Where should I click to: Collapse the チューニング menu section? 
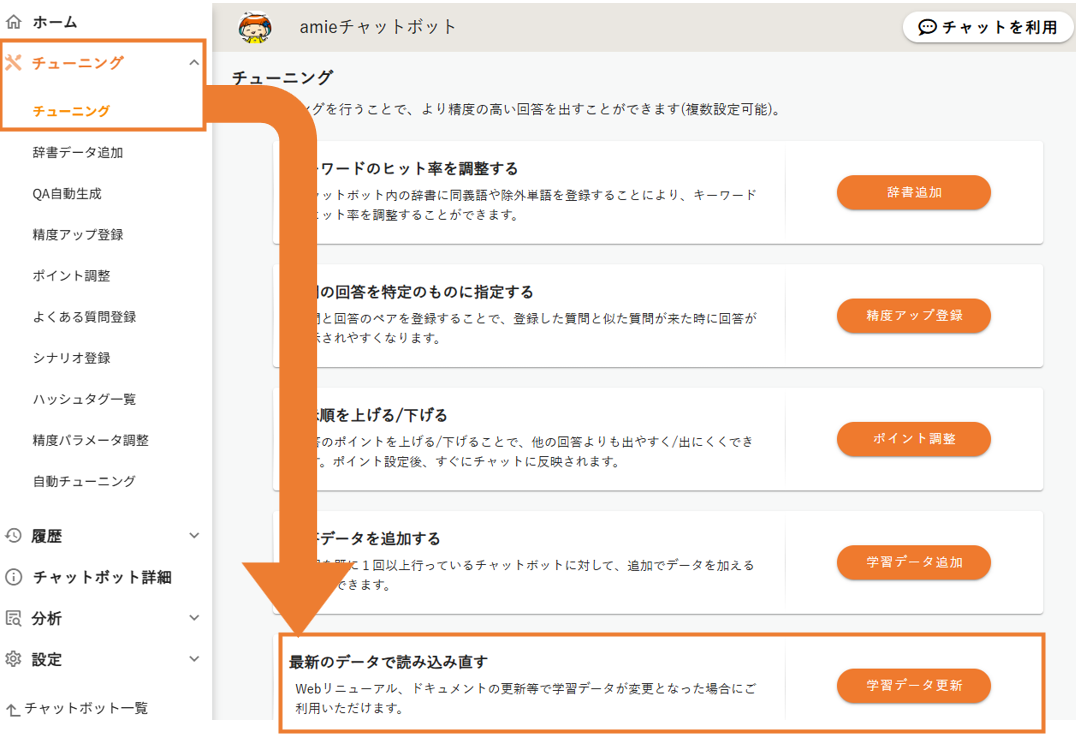tap(194, 63)
